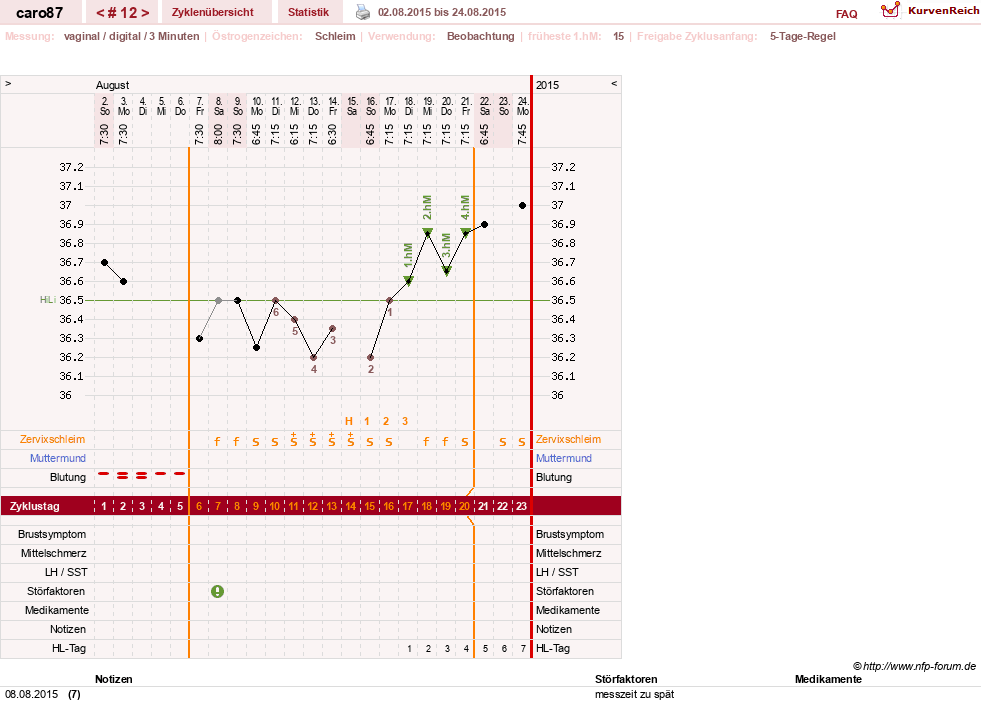
Task: Open the caro87 user tab
Action: coord(39,12)
